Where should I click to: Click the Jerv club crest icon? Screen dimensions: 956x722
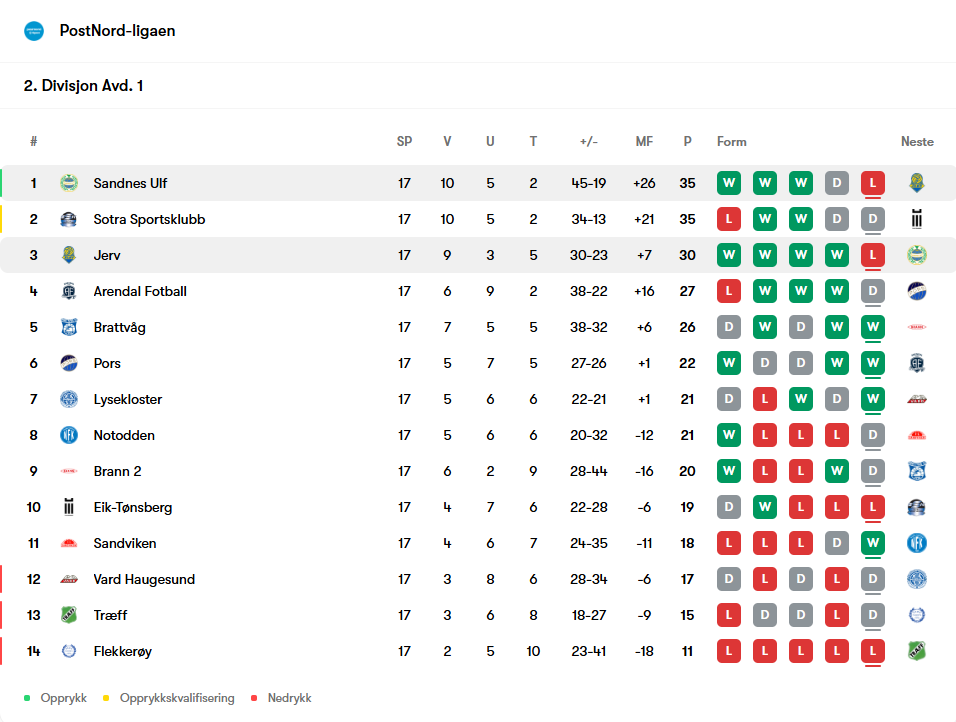pyautogui.click(x=68, y=255)
